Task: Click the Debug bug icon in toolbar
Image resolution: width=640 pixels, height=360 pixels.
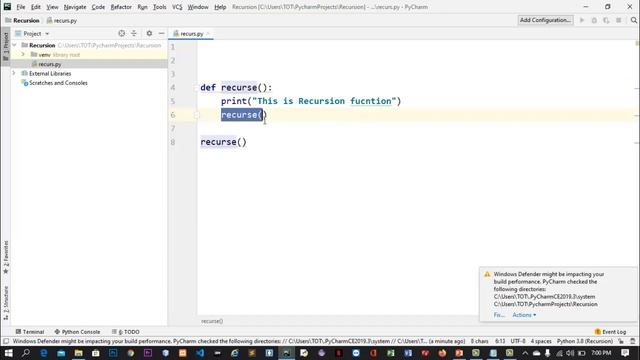Action: 594,20
